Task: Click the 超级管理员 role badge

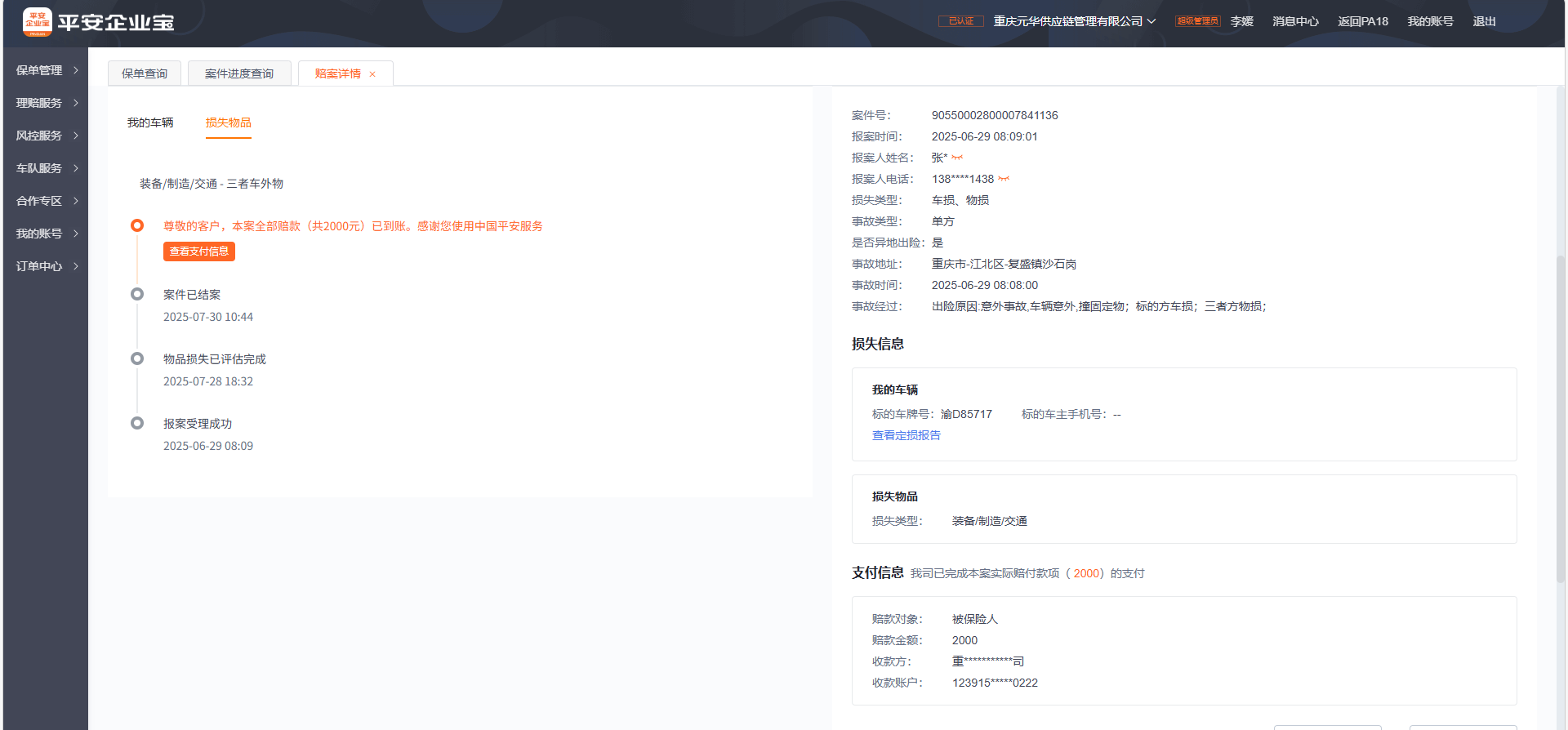Action: 1197,21
